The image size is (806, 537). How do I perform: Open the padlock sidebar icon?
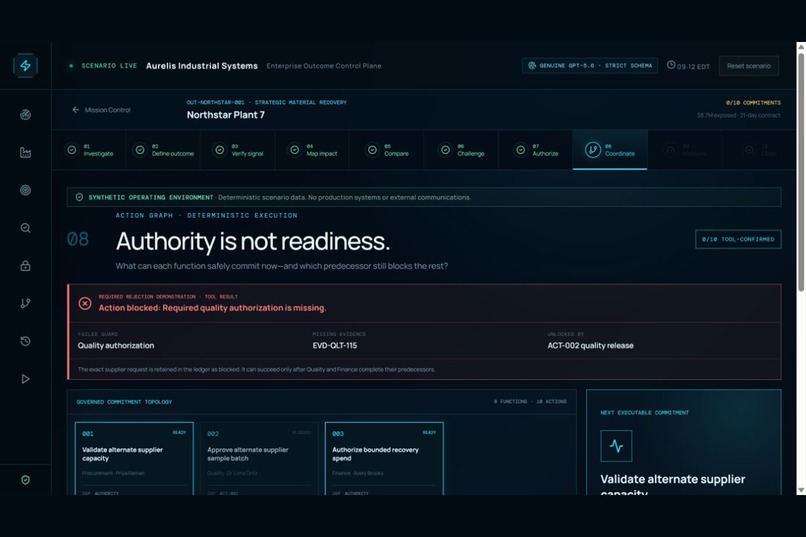pos(25,266)
